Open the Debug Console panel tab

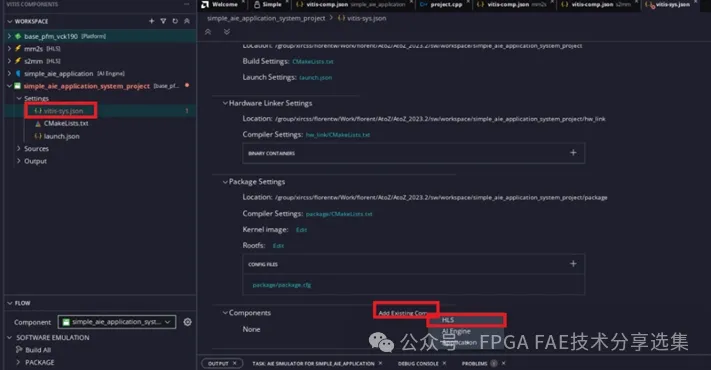(x=418, y=363)
